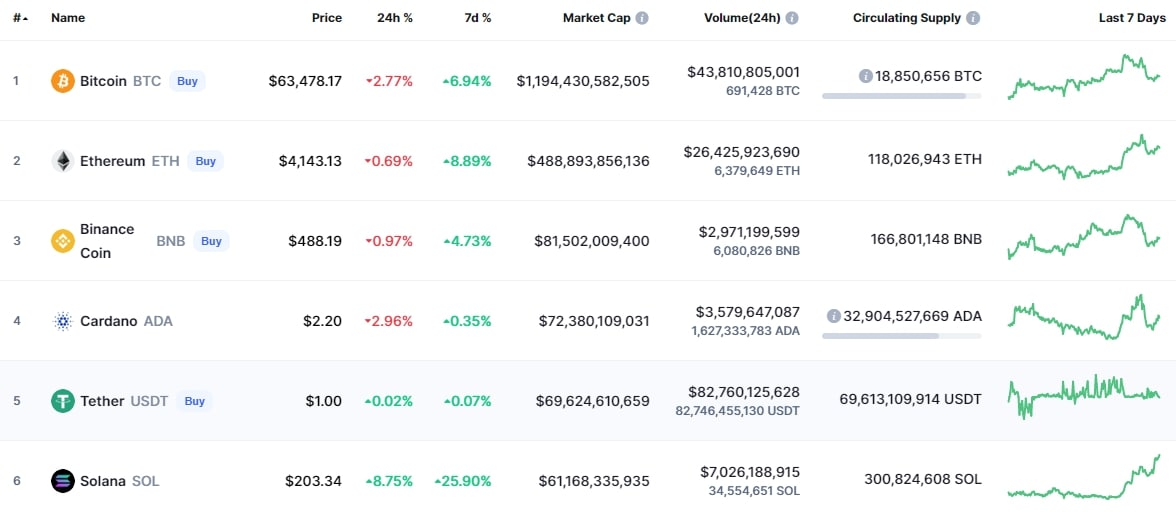Click the Ethereum logo icon
Viewport: 1176px width, 516px height.
point(62,160)
